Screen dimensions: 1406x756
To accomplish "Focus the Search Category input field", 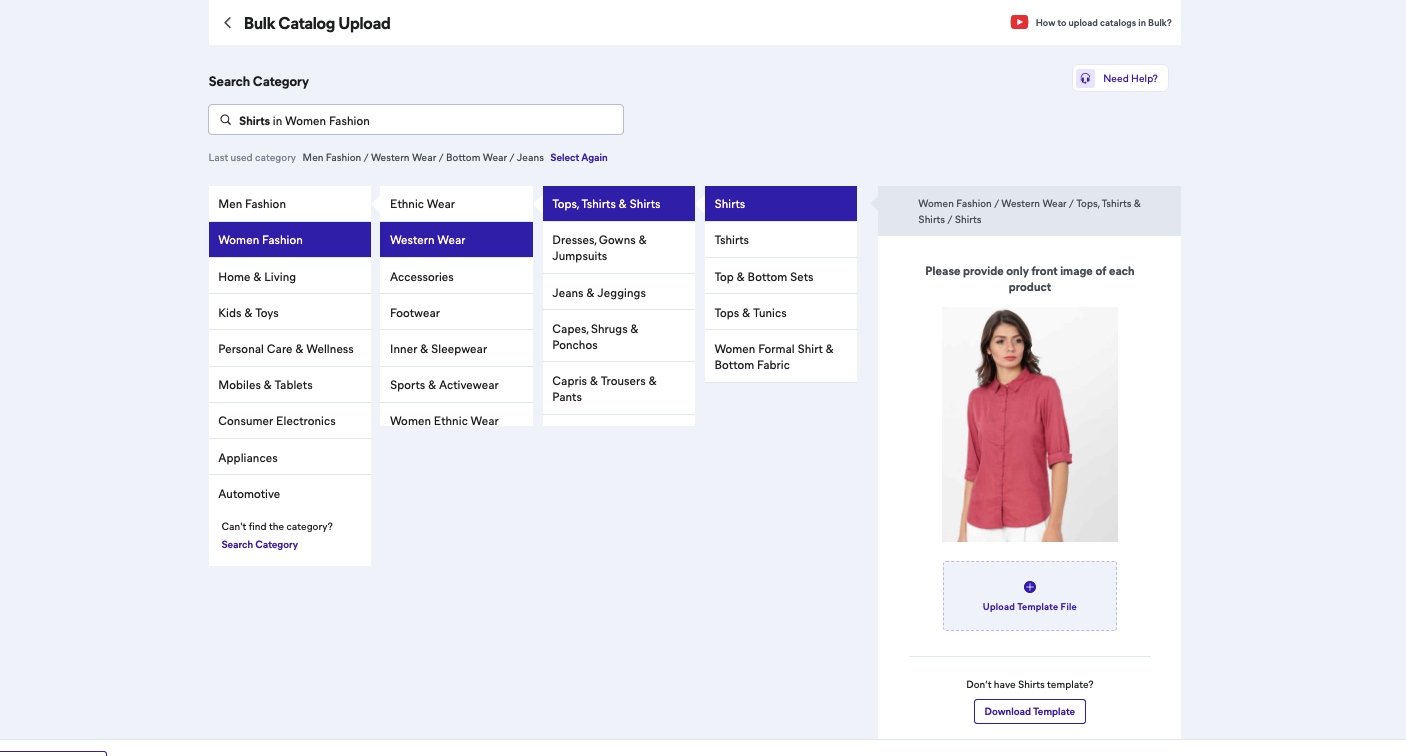I will (416, 120).
